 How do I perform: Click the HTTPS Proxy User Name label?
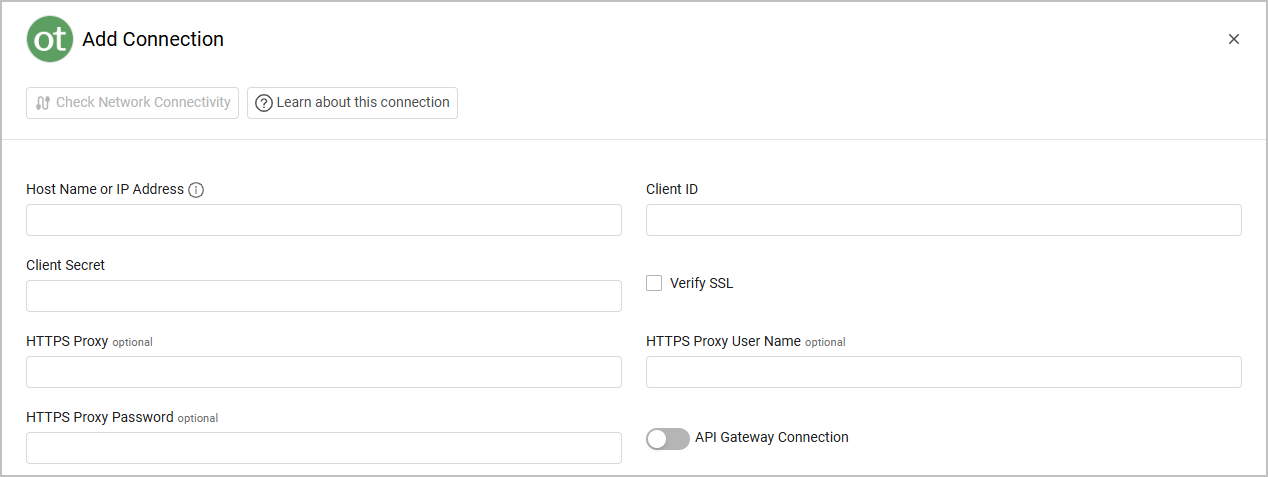pos(723,341)
